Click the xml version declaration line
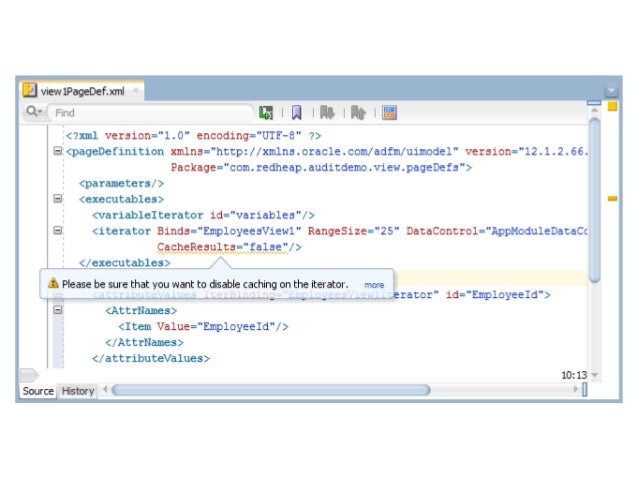 click(193, 136)
